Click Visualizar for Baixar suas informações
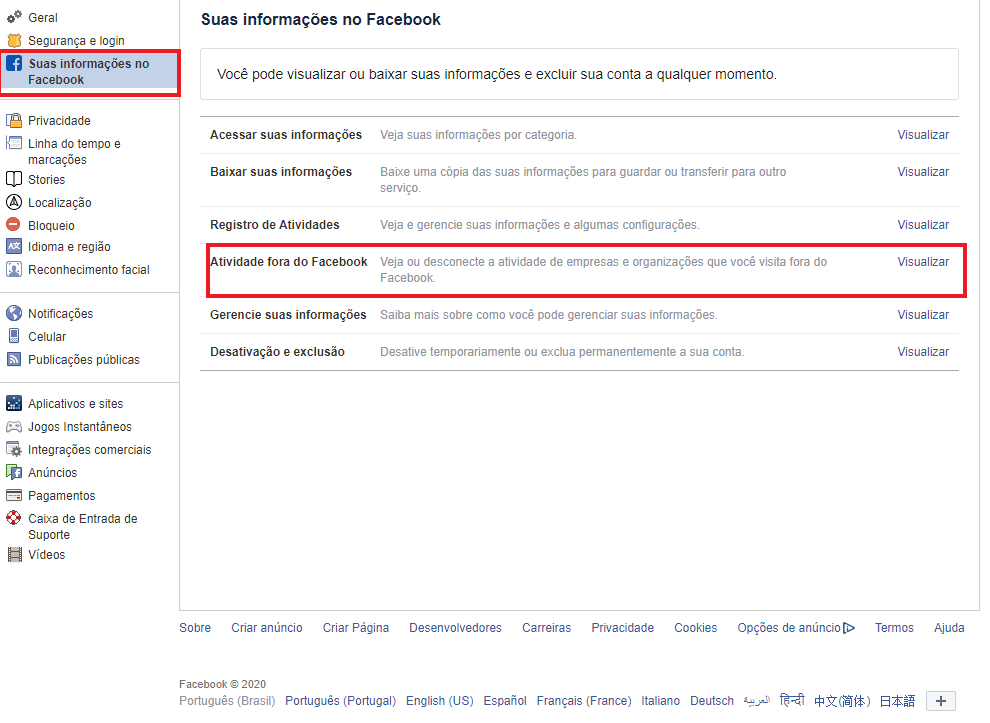 tap(923, 172)
